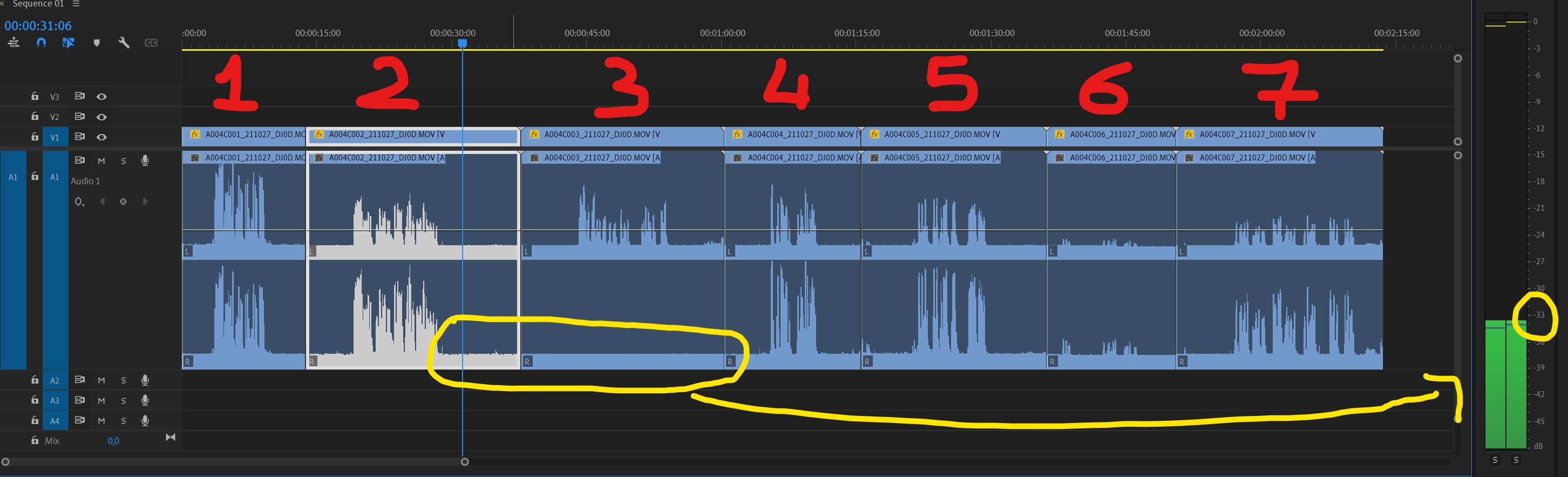The image size is (1568, 477).
Task: Select video clip A004C004_211027_DJ0D.MOV
Action: (x=793, y=137)
